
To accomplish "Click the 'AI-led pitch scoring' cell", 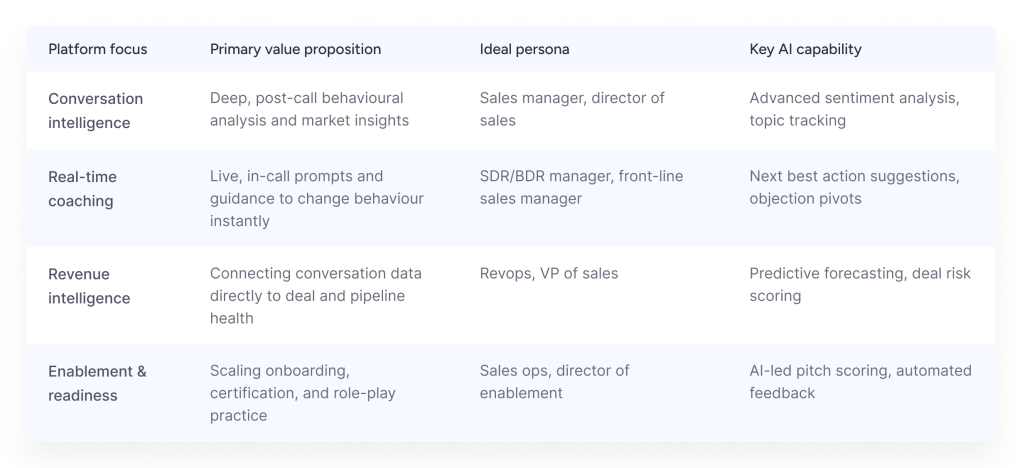I will pyautogui.click(x=859, y=382).
